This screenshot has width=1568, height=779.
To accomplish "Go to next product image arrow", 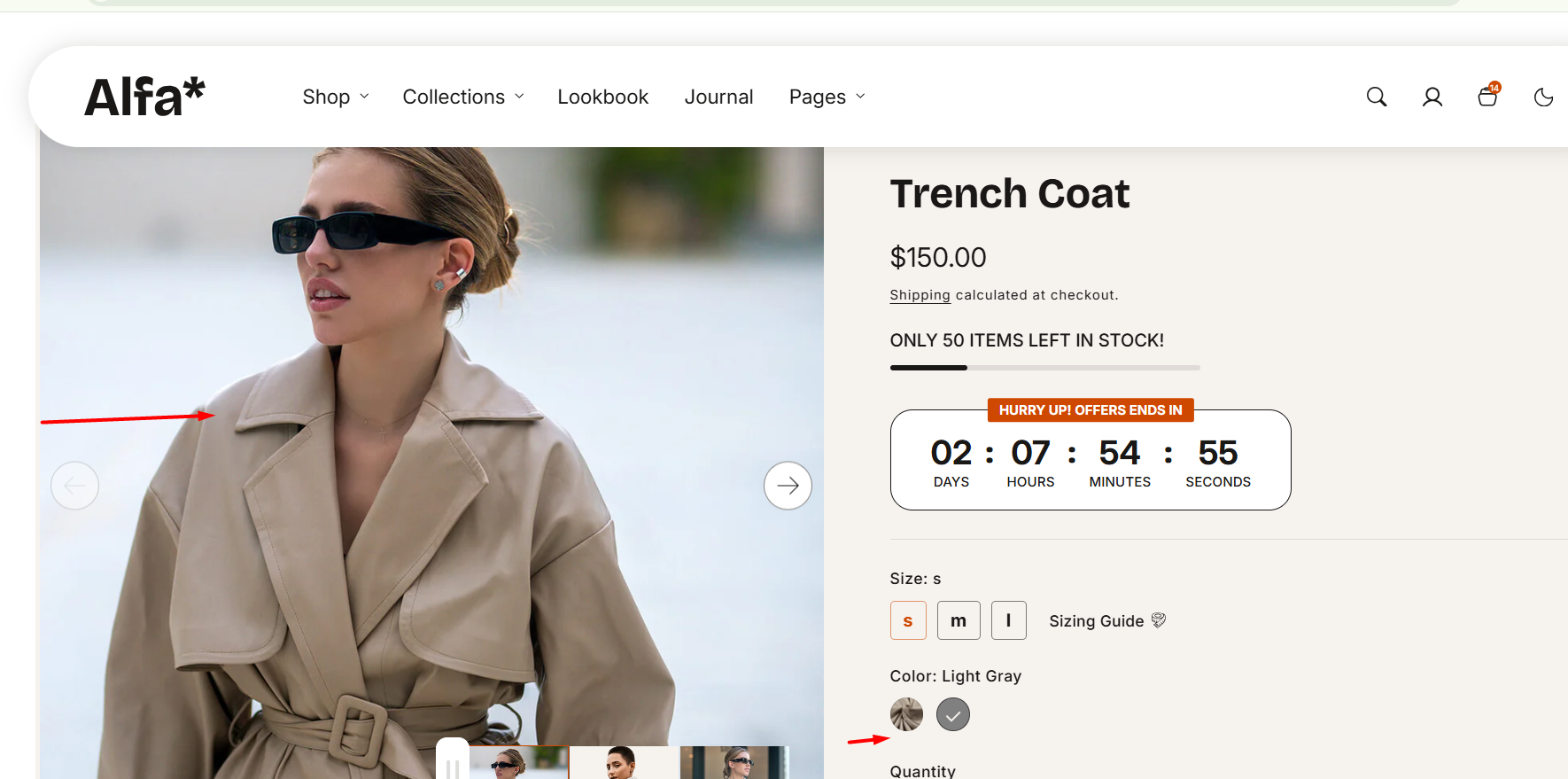I will tap(788, 486).
